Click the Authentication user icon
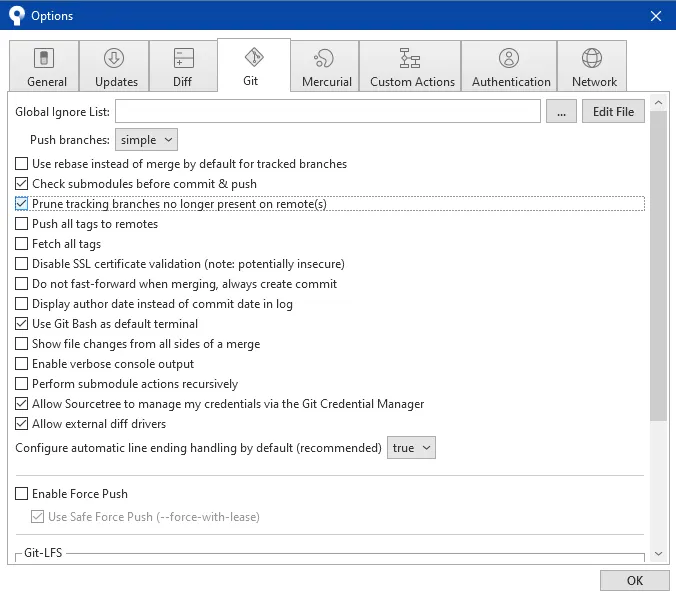676x595 pixels. (x=509, y=58)
